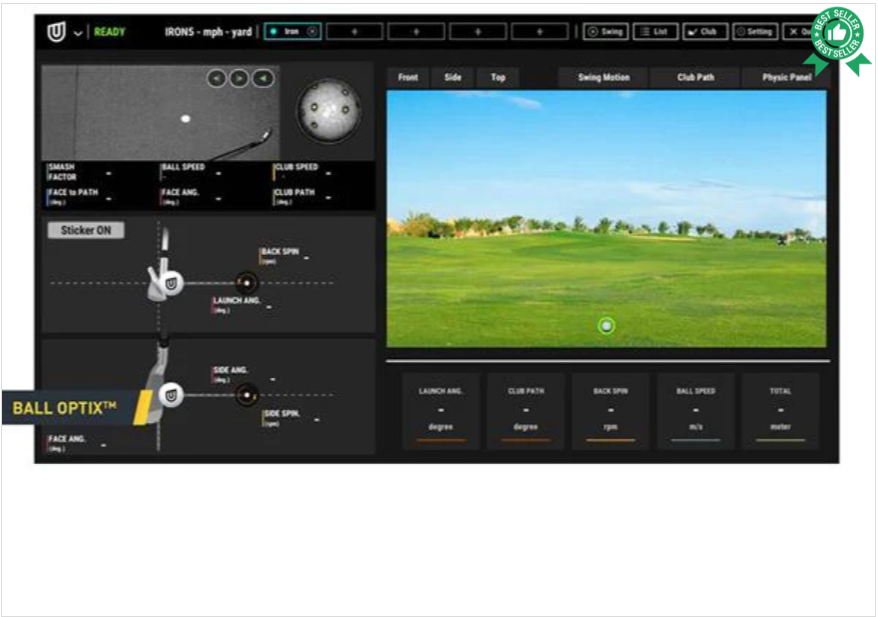Click the BACK SPIN label in side diagram
Viewport: 878px width, 617px height.
point(280,251)
